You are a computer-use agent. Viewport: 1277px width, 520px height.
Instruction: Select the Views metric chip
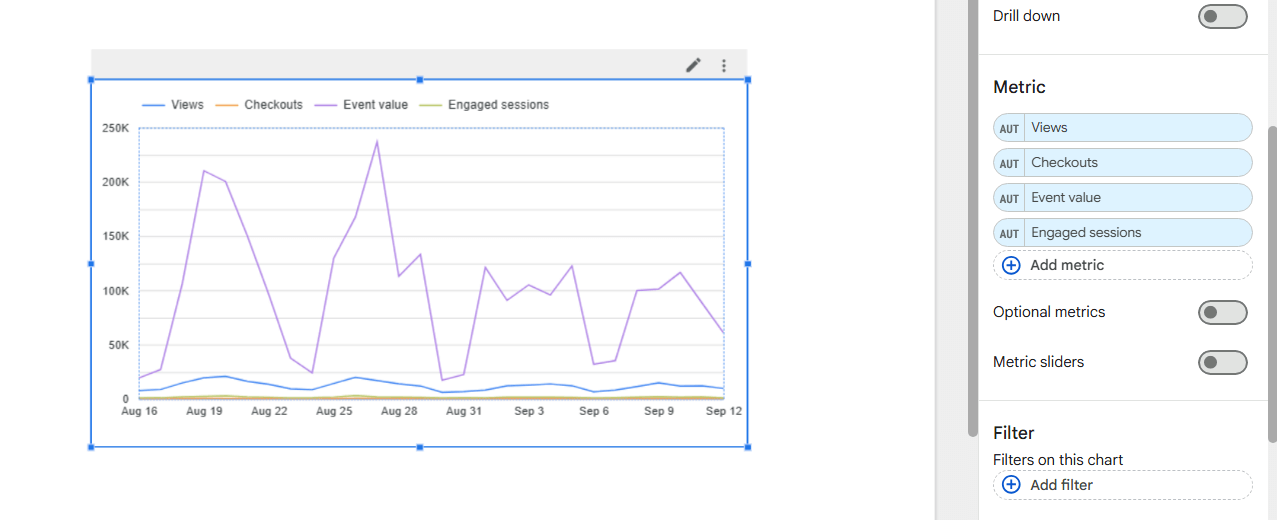coord(1122,128)
